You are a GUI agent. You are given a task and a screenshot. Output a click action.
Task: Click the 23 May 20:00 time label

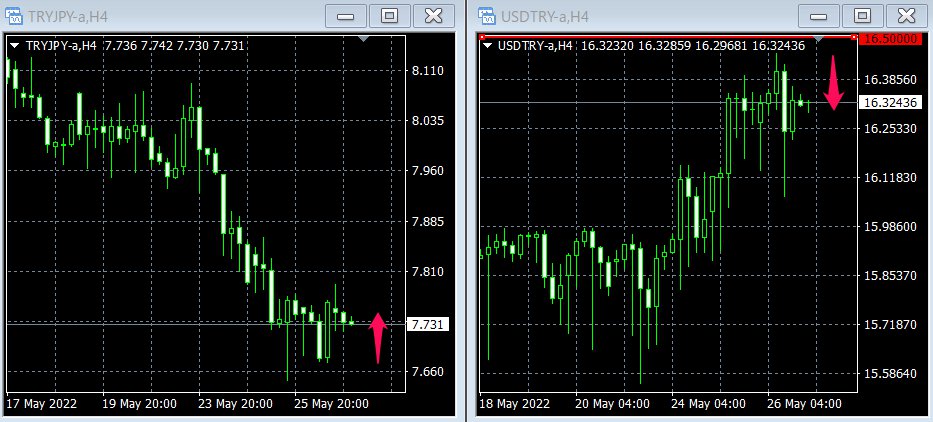236,404
